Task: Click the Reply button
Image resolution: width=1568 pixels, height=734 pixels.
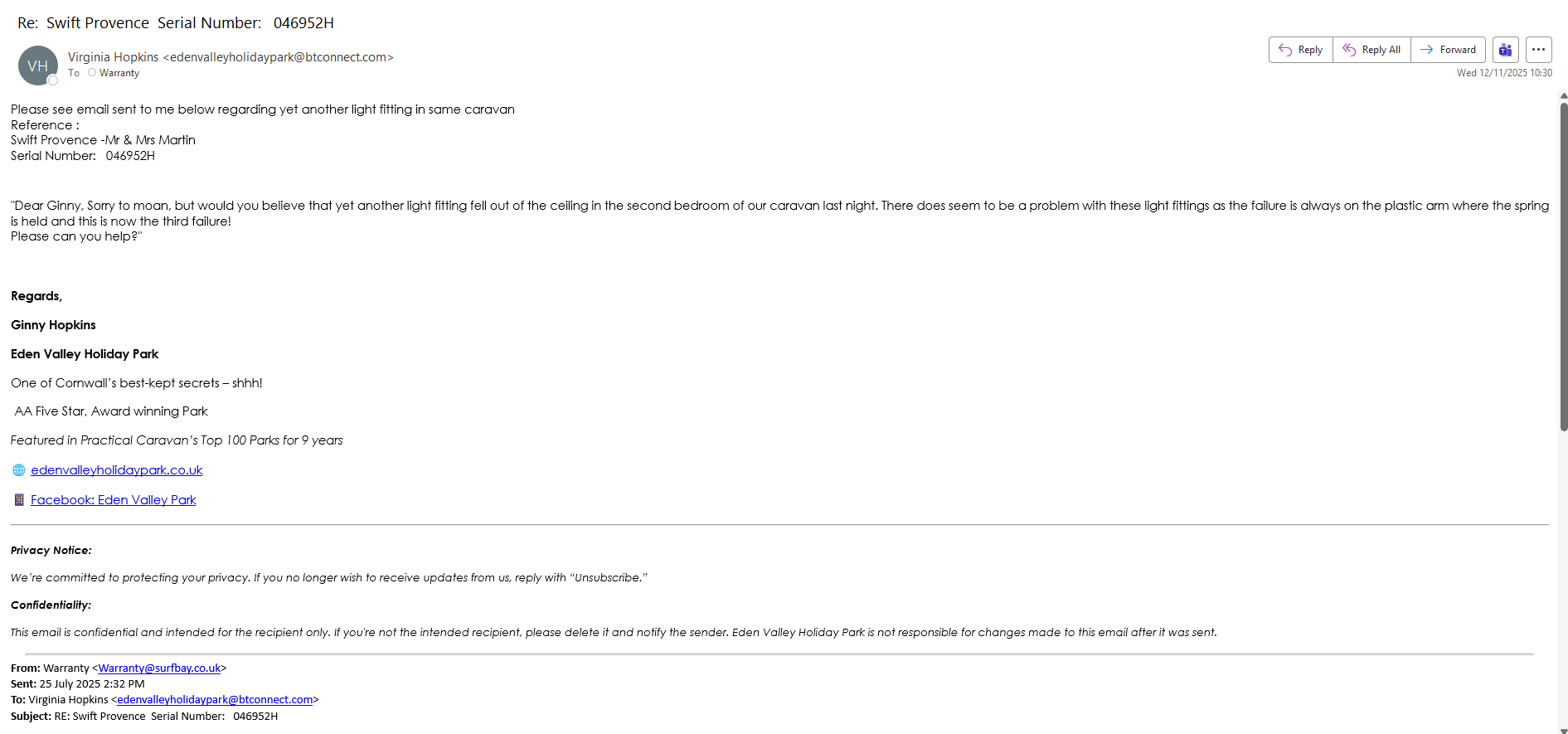Action: coord(1301,50)
